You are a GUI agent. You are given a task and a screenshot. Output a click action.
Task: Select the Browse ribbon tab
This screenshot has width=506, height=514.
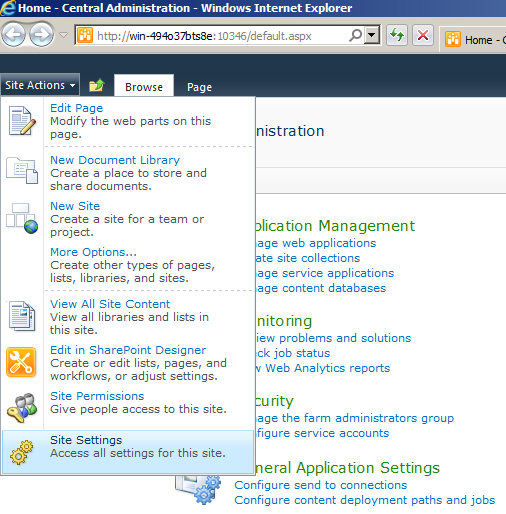(x=144, y=86)
